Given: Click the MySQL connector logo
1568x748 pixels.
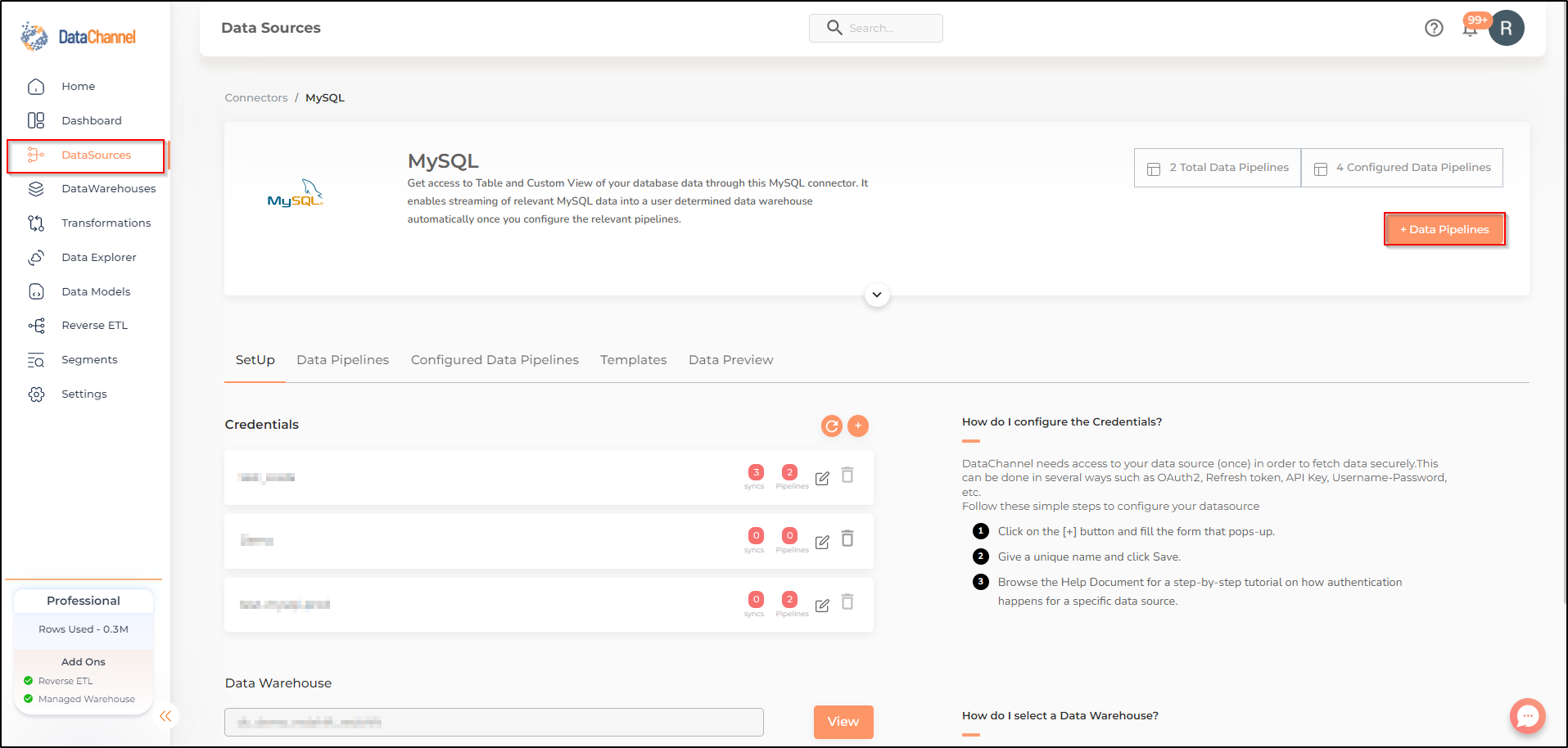Looking at the screenshot, I should (x=296, y=194).
